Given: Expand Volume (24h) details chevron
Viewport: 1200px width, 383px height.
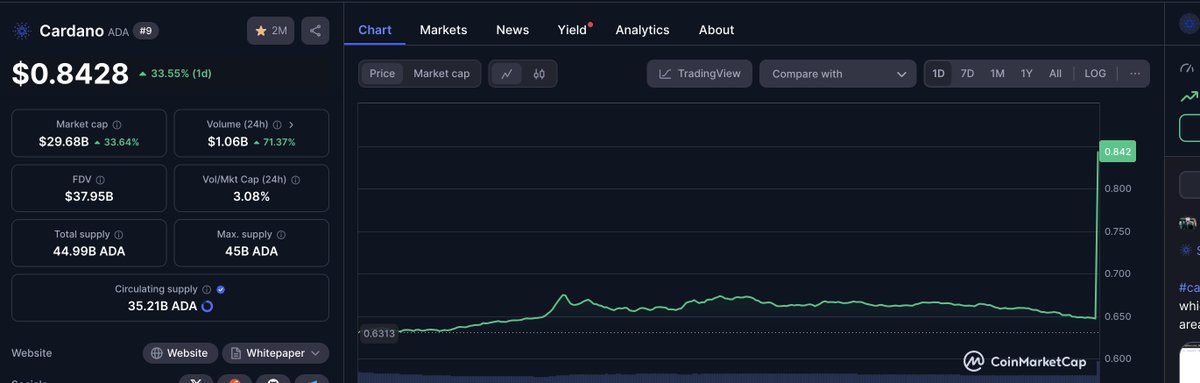Looking at the screenshot, I should click(x=291, y=125).
